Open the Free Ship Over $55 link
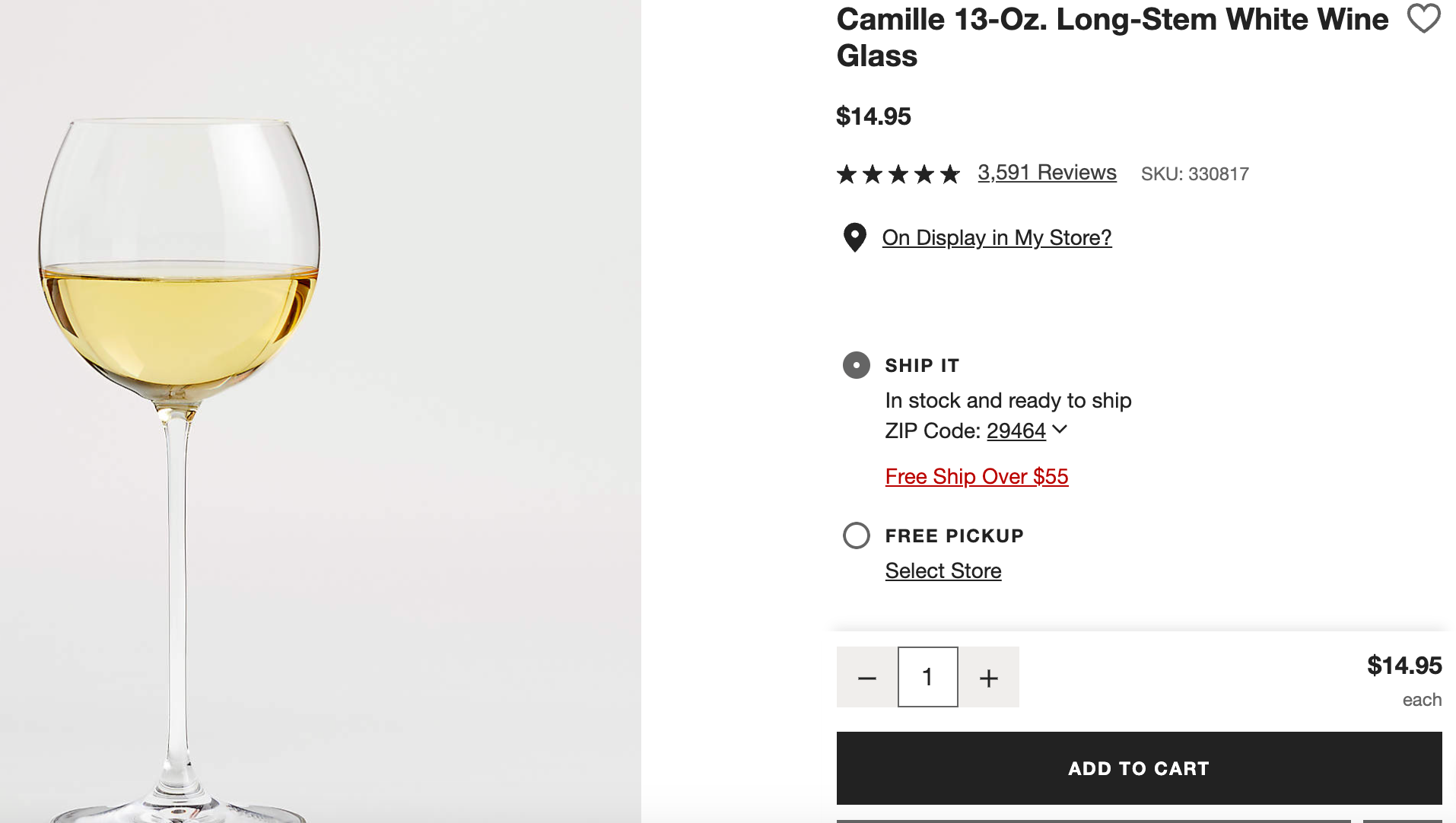 tap(976, 476)
